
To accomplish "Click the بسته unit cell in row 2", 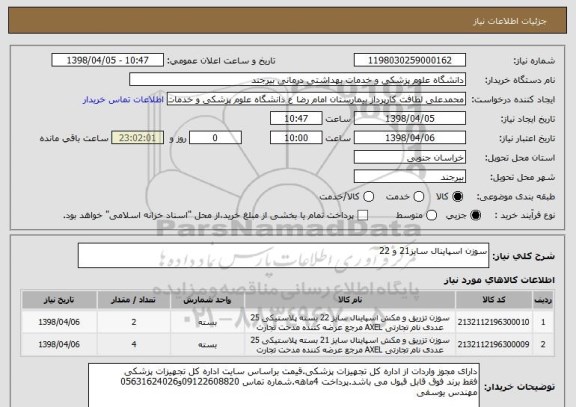I will [208, 345].
